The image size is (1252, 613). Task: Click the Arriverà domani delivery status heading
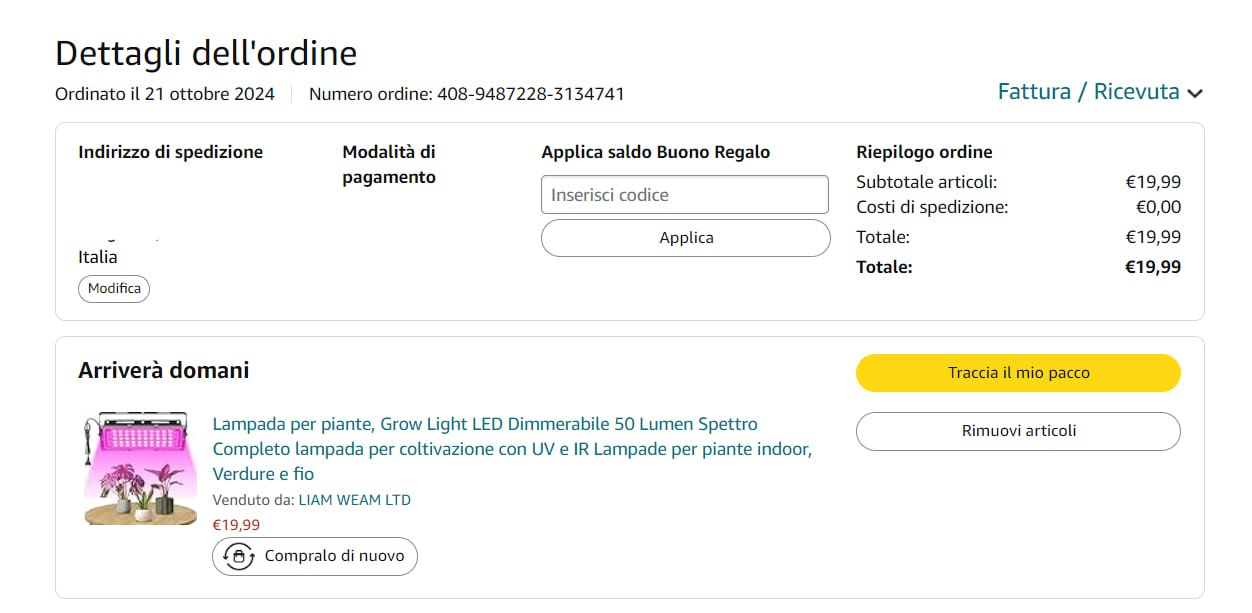pyautogui.click(x=164, y=370)
